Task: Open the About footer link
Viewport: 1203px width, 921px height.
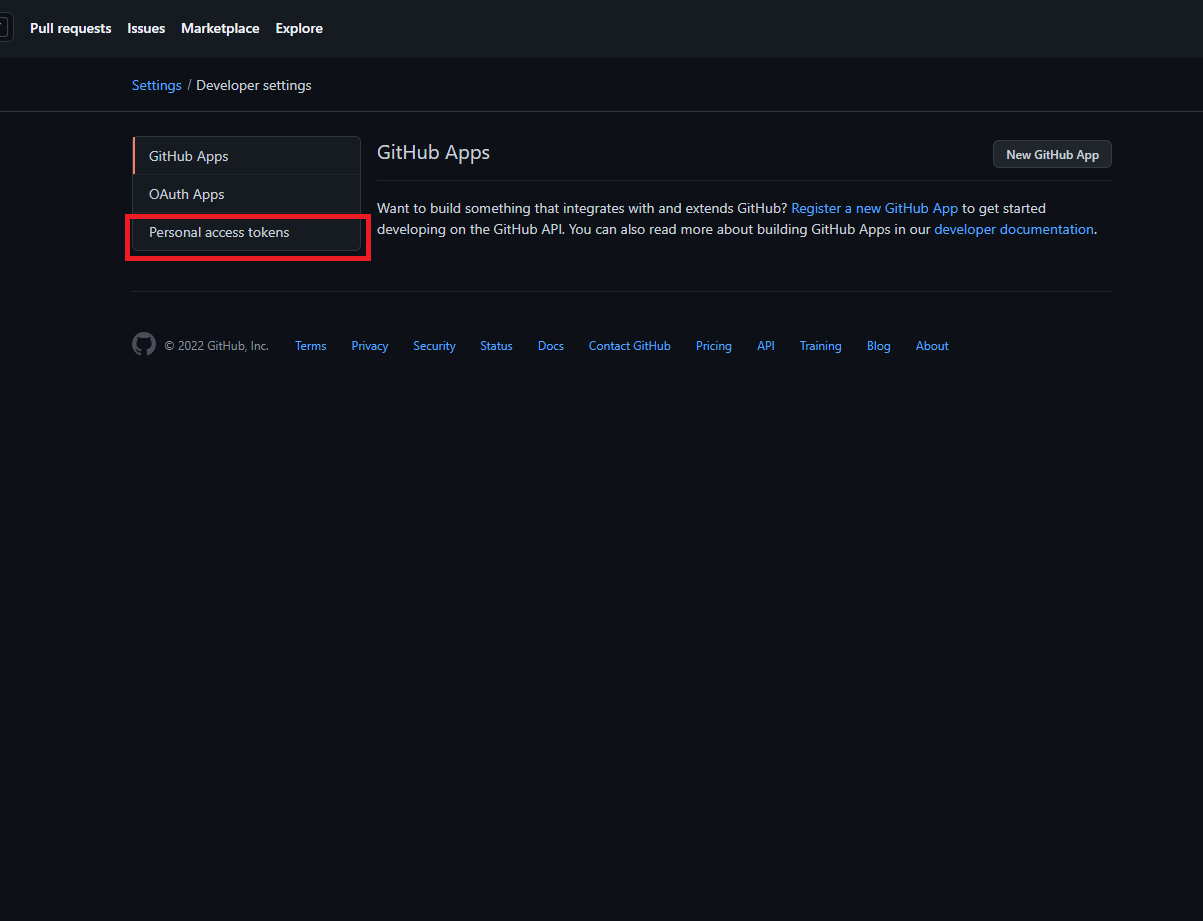Action: click(932, 346)
